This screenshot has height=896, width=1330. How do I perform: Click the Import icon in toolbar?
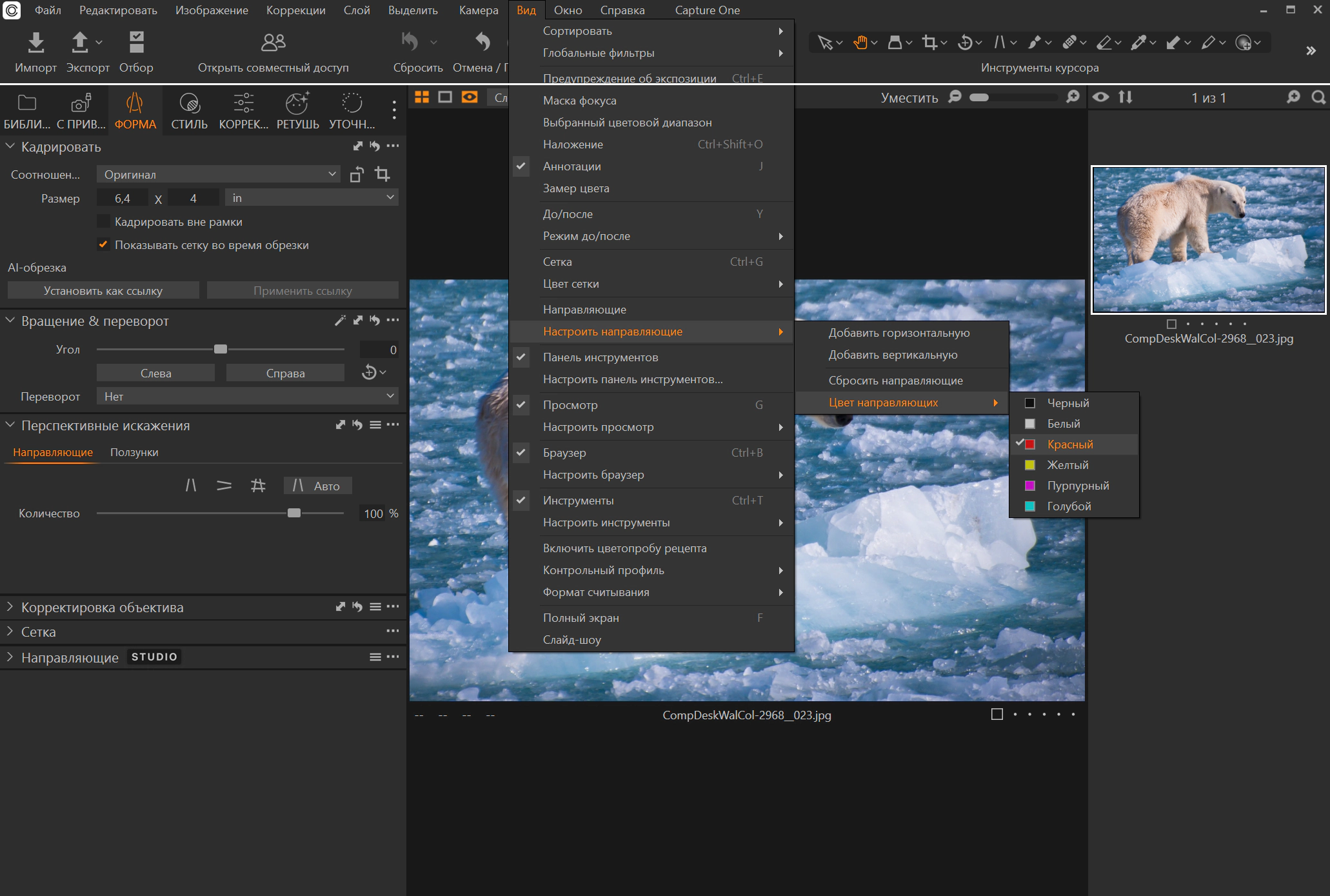[36, 43]
